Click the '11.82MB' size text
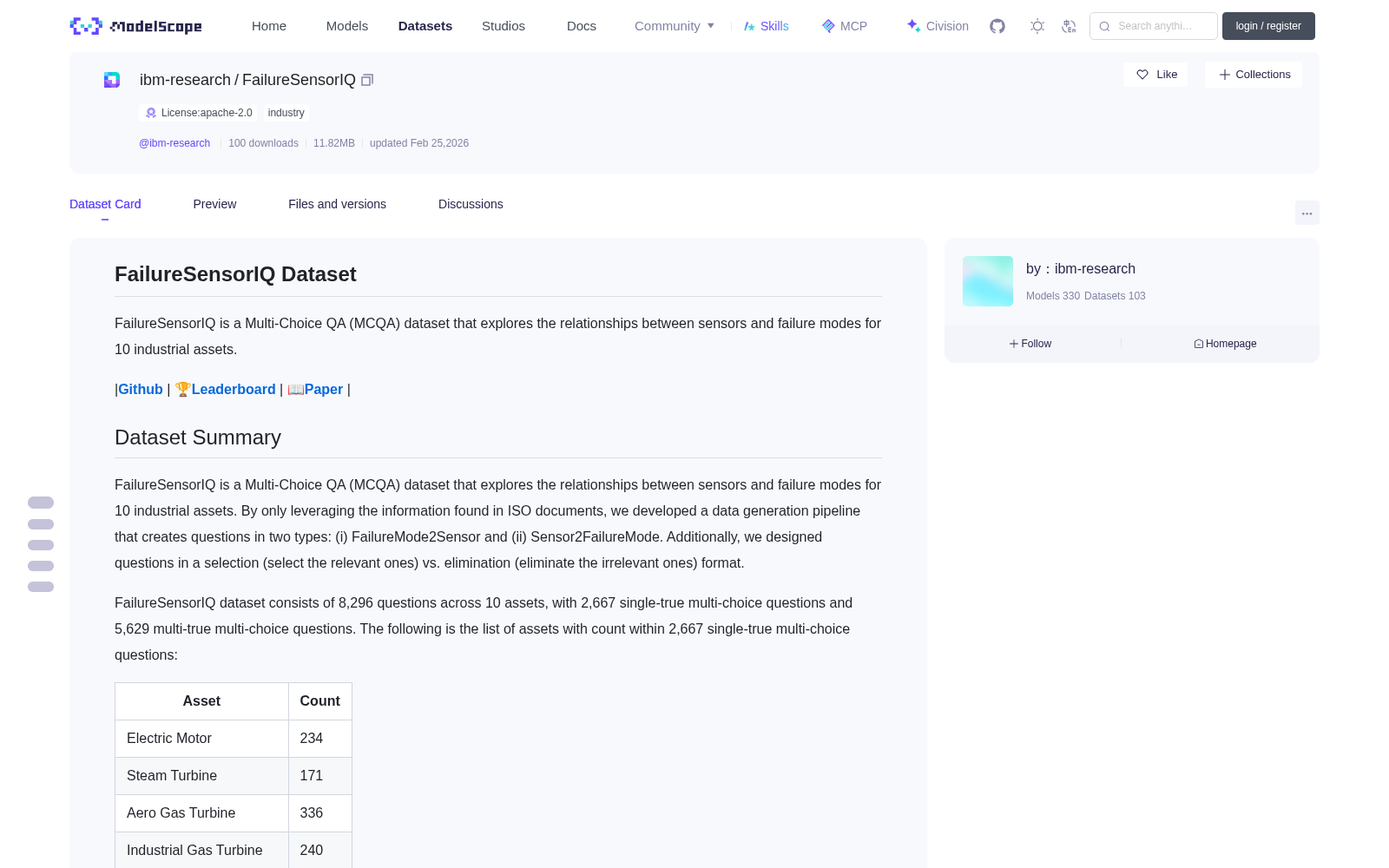1389x868 pixels. 334,143
